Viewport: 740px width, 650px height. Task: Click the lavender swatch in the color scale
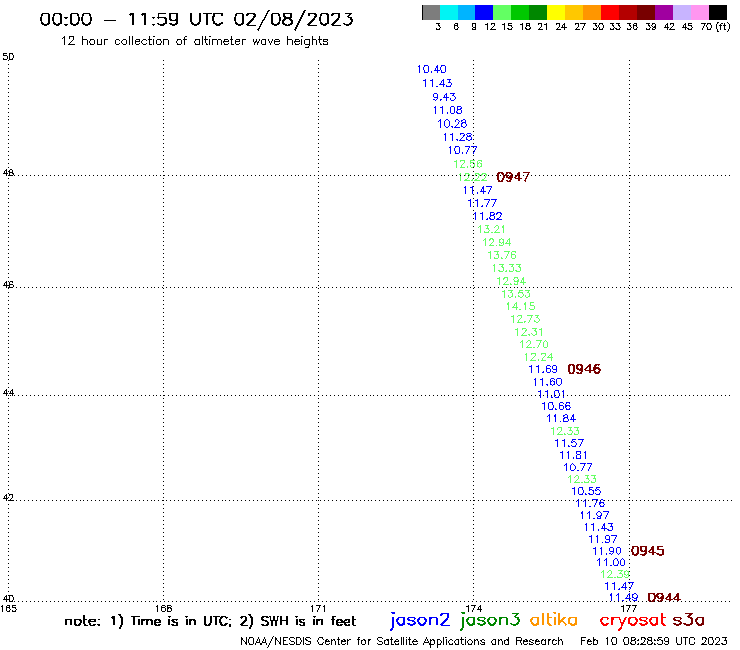tap(681, 12)
